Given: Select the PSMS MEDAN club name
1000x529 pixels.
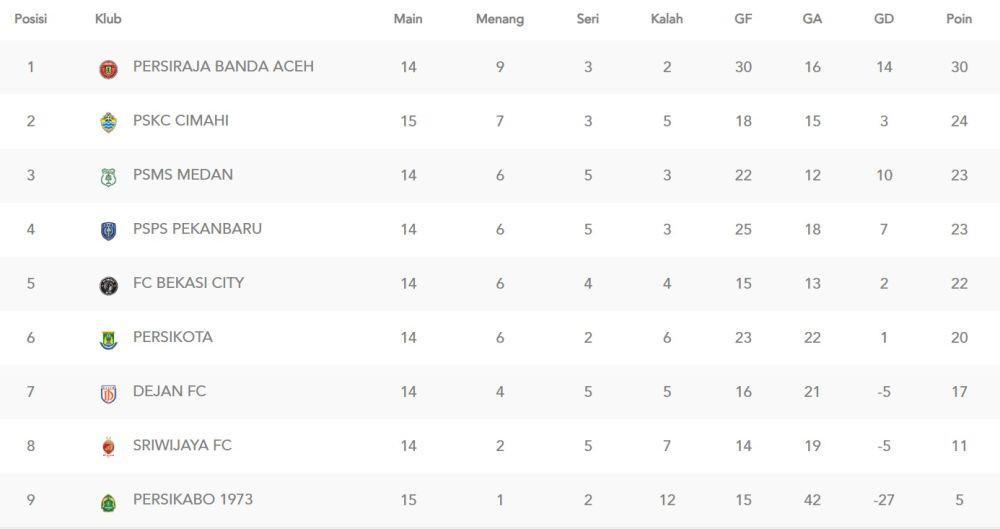Looking at the screenshot, I should pyautogui.click(x=183, y=175).
